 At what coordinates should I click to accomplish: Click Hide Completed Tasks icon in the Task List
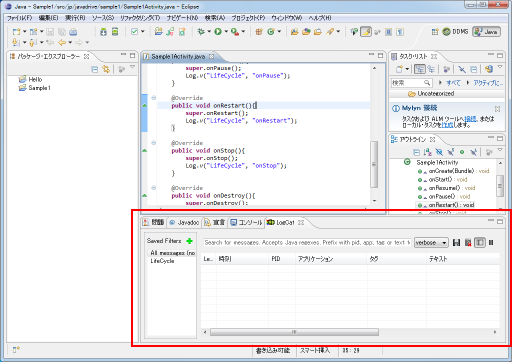[462, 69]
